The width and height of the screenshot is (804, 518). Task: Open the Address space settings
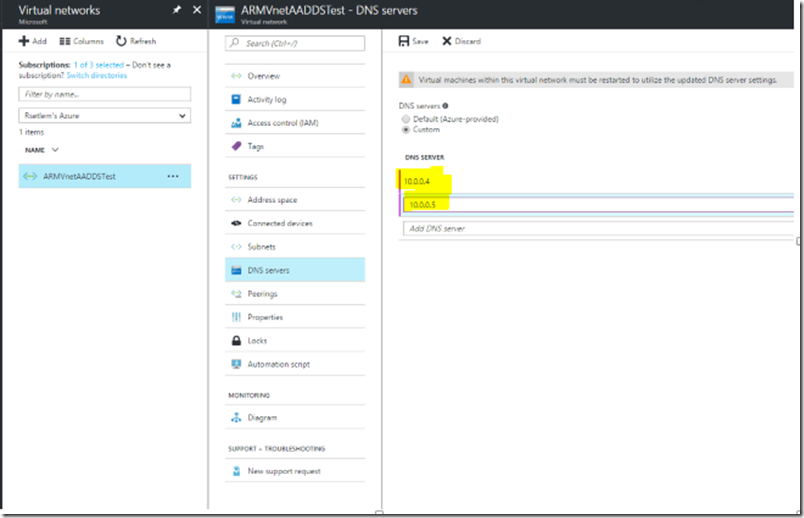point(295,200)
